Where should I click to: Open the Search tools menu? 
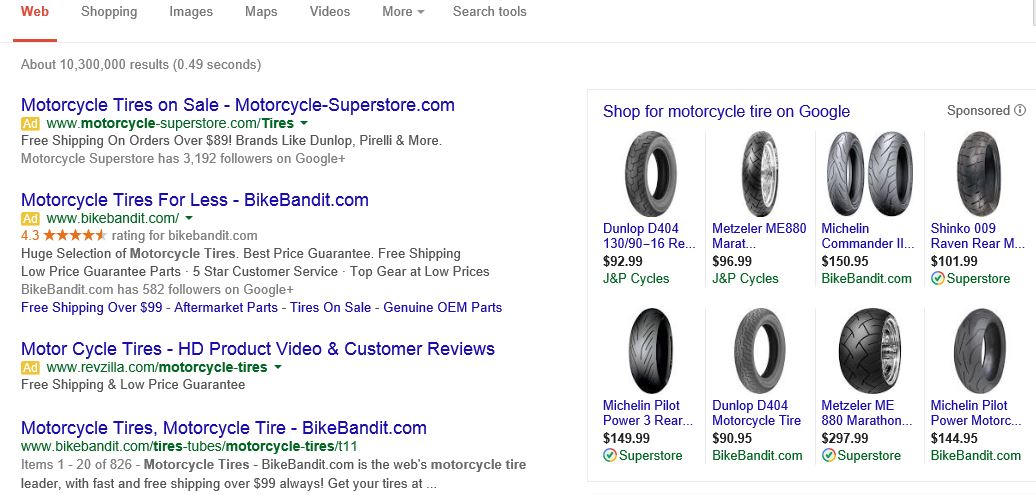pos(489,12)
